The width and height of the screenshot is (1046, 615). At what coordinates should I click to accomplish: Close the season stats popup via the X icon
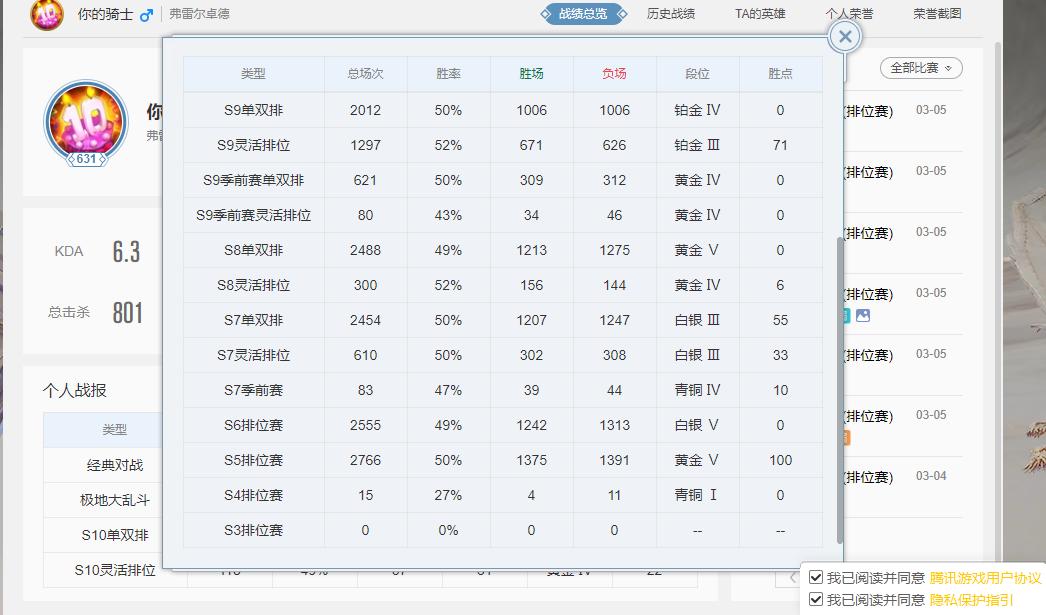pyautogui.click(x=844, y=36)
